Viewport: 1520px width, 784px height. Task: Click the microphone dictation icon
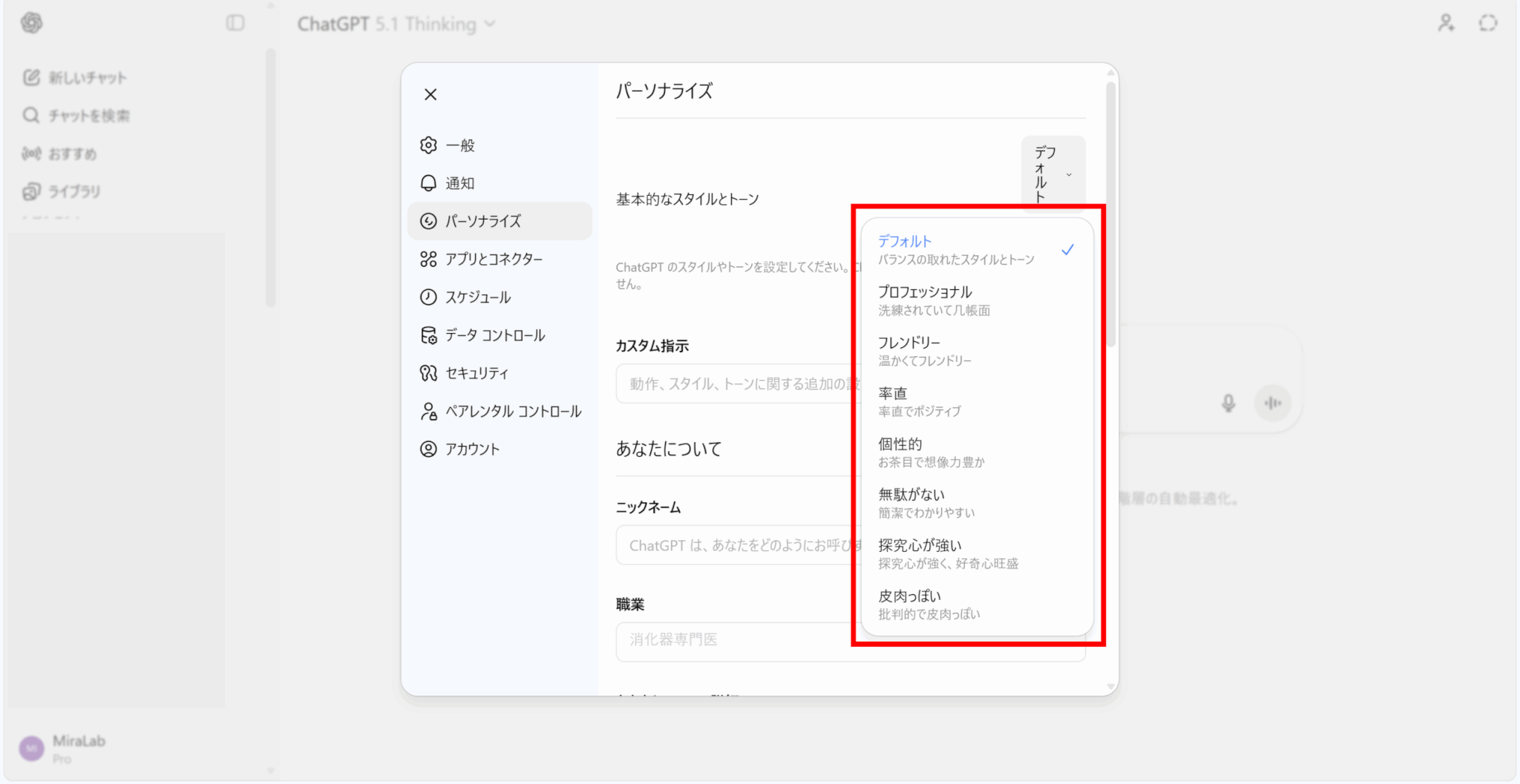click(1228, 403)
